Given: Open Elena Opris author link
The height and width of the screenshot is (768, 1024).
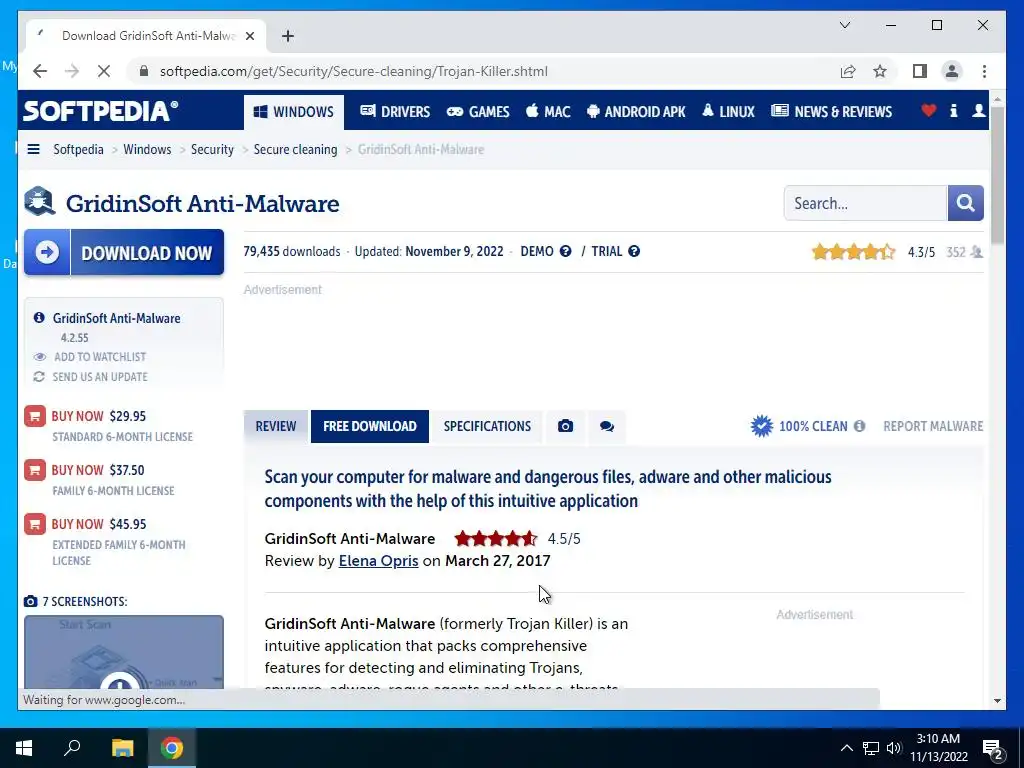Looking at the screenshot, I should [x=378, y=561].
